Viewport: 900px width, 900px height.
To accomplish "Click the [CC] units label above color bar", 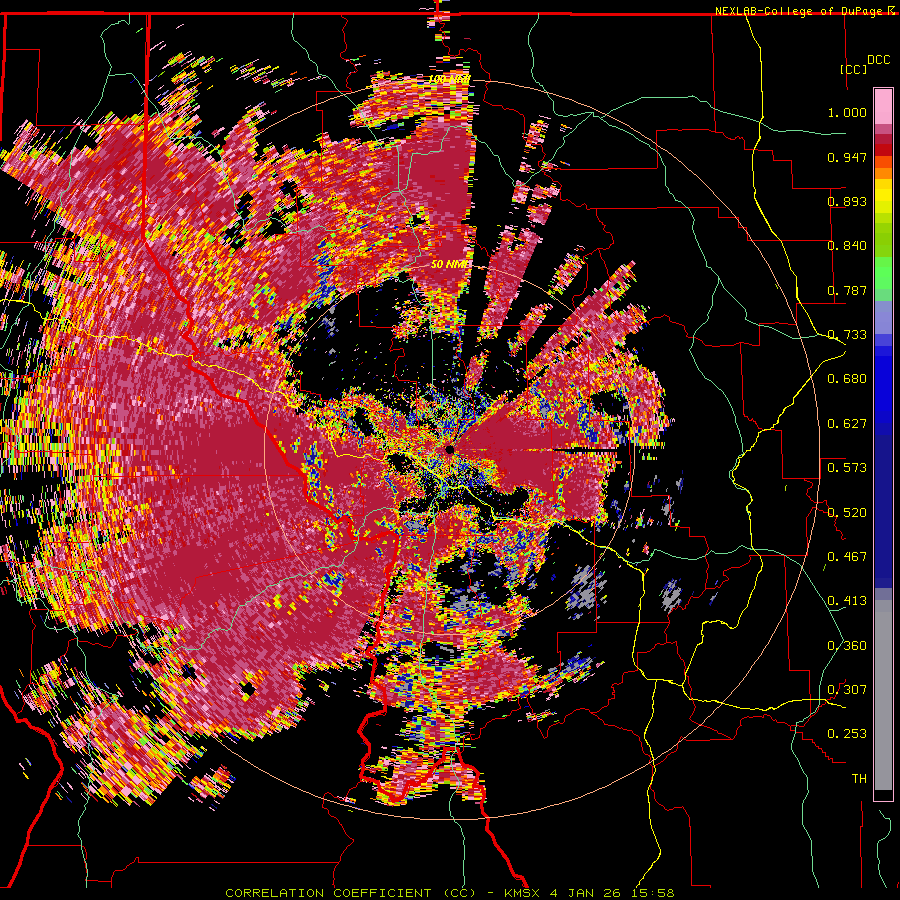I will (854, 69).
